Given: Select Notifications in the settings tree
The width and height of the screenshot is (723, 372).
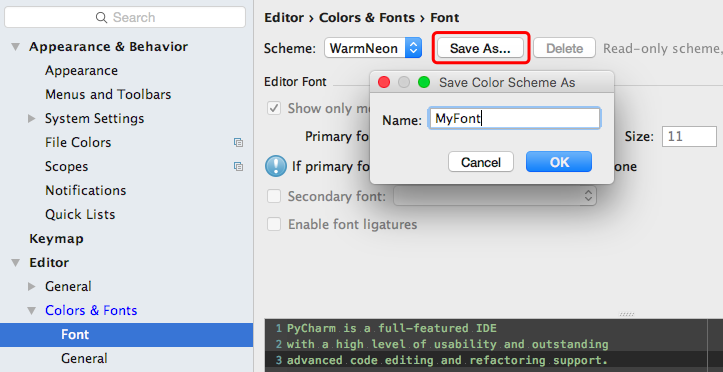Looking at the screenshot, I should click(x=85, y=190).
